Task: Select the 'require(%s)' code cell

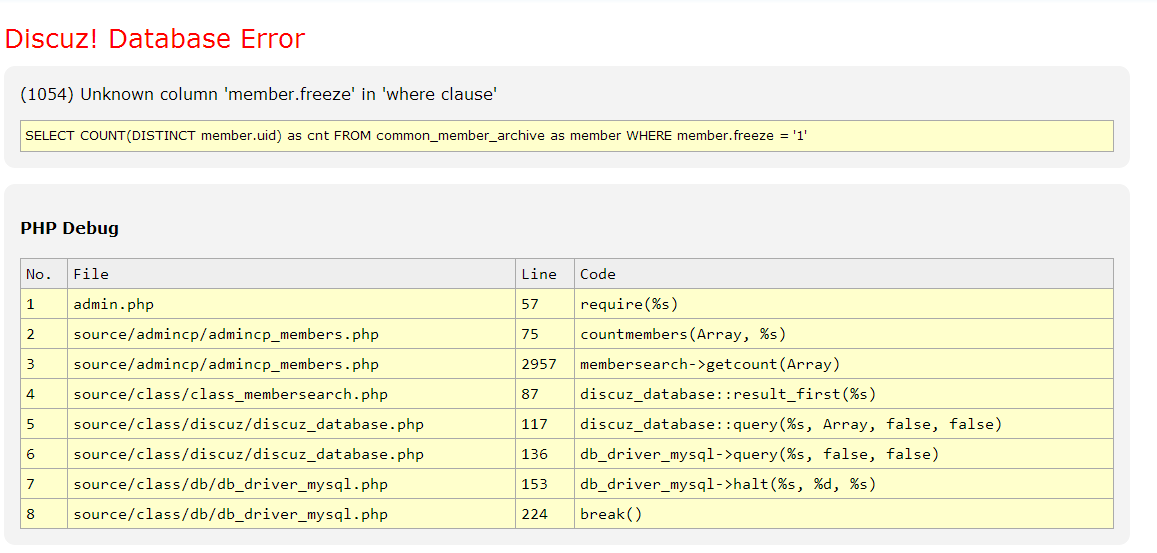Action: click(x=843, y=304)
